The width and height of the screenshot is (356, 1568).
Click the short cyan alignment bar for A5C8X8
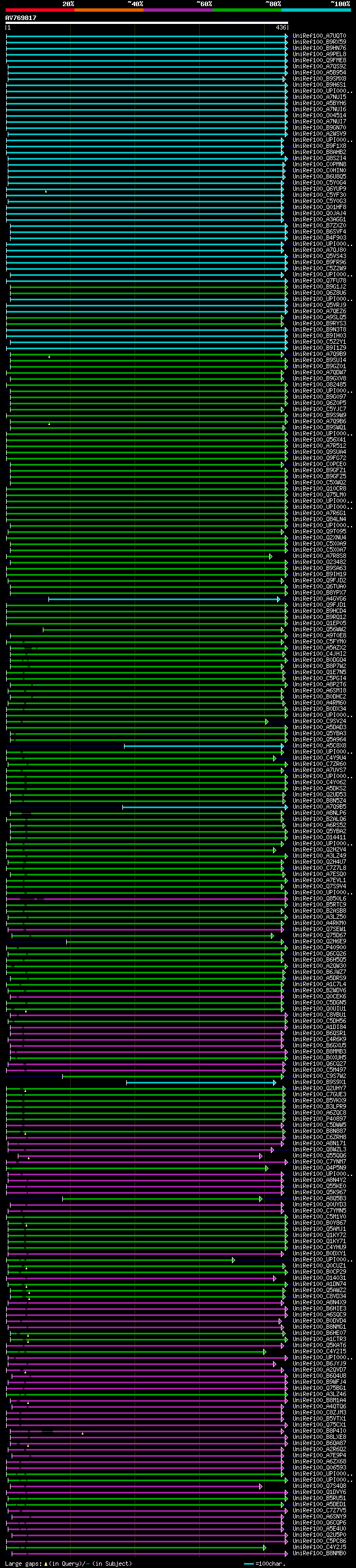click(204, 746)
